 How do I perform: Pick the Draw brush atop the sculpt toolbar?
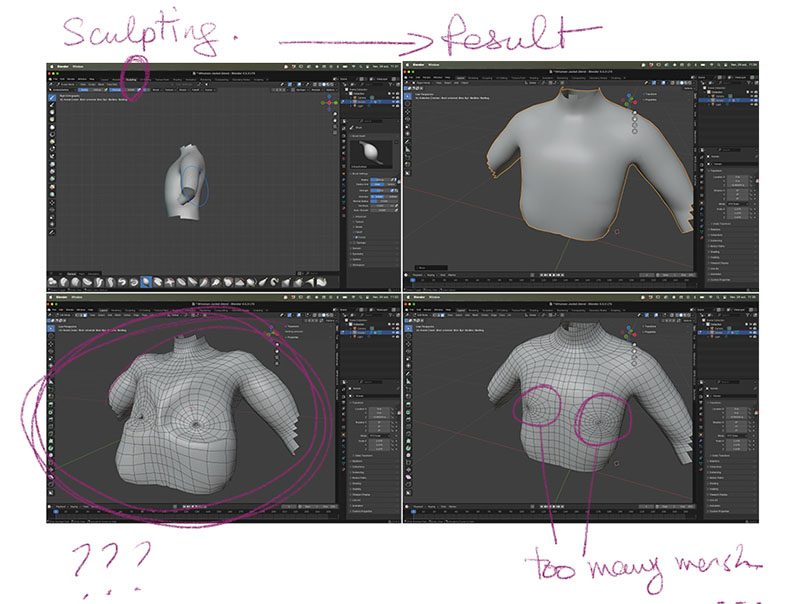[x=52, y=99]
